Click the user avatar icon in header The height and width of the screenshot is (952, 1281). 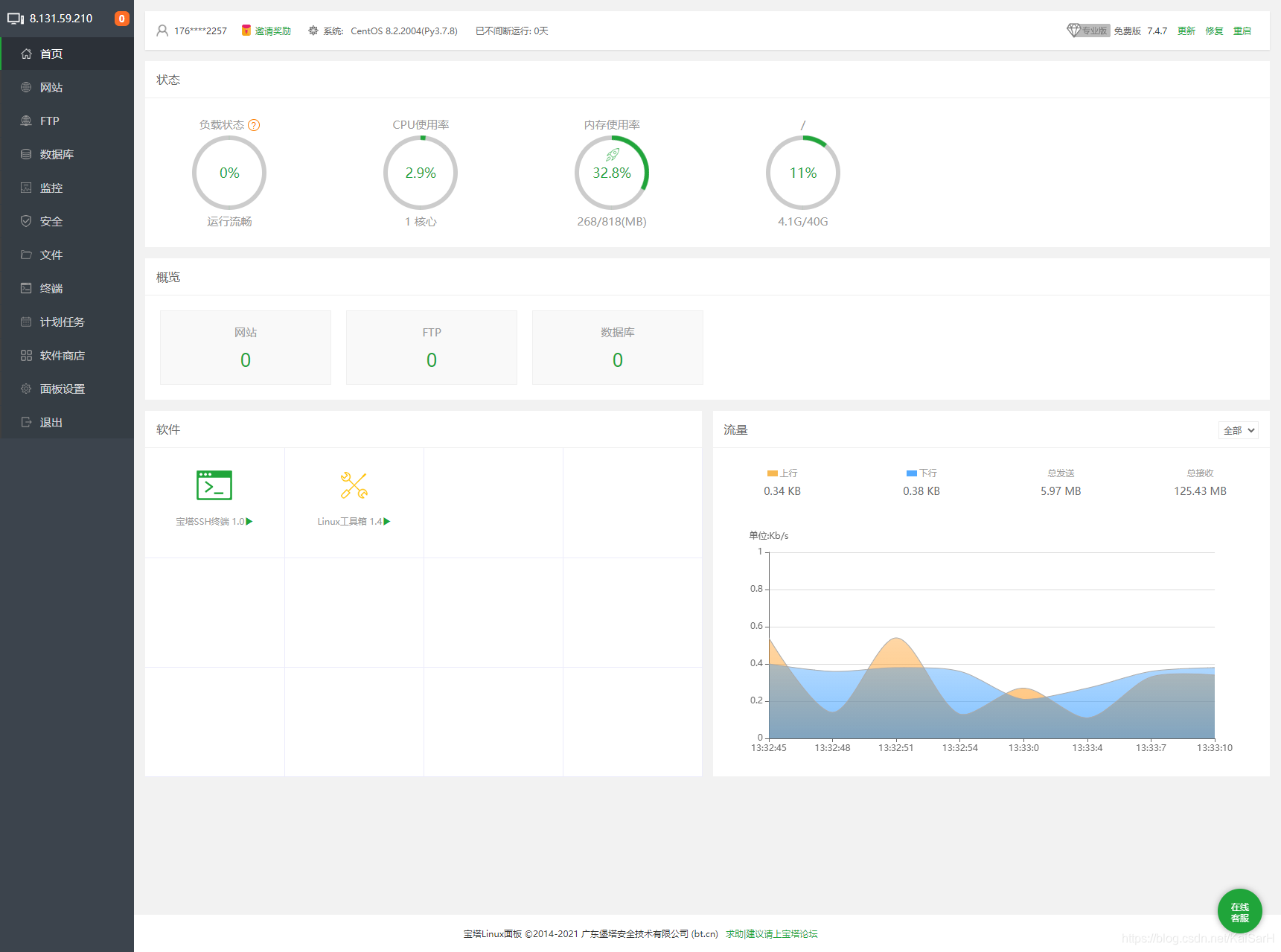[162, 31]
